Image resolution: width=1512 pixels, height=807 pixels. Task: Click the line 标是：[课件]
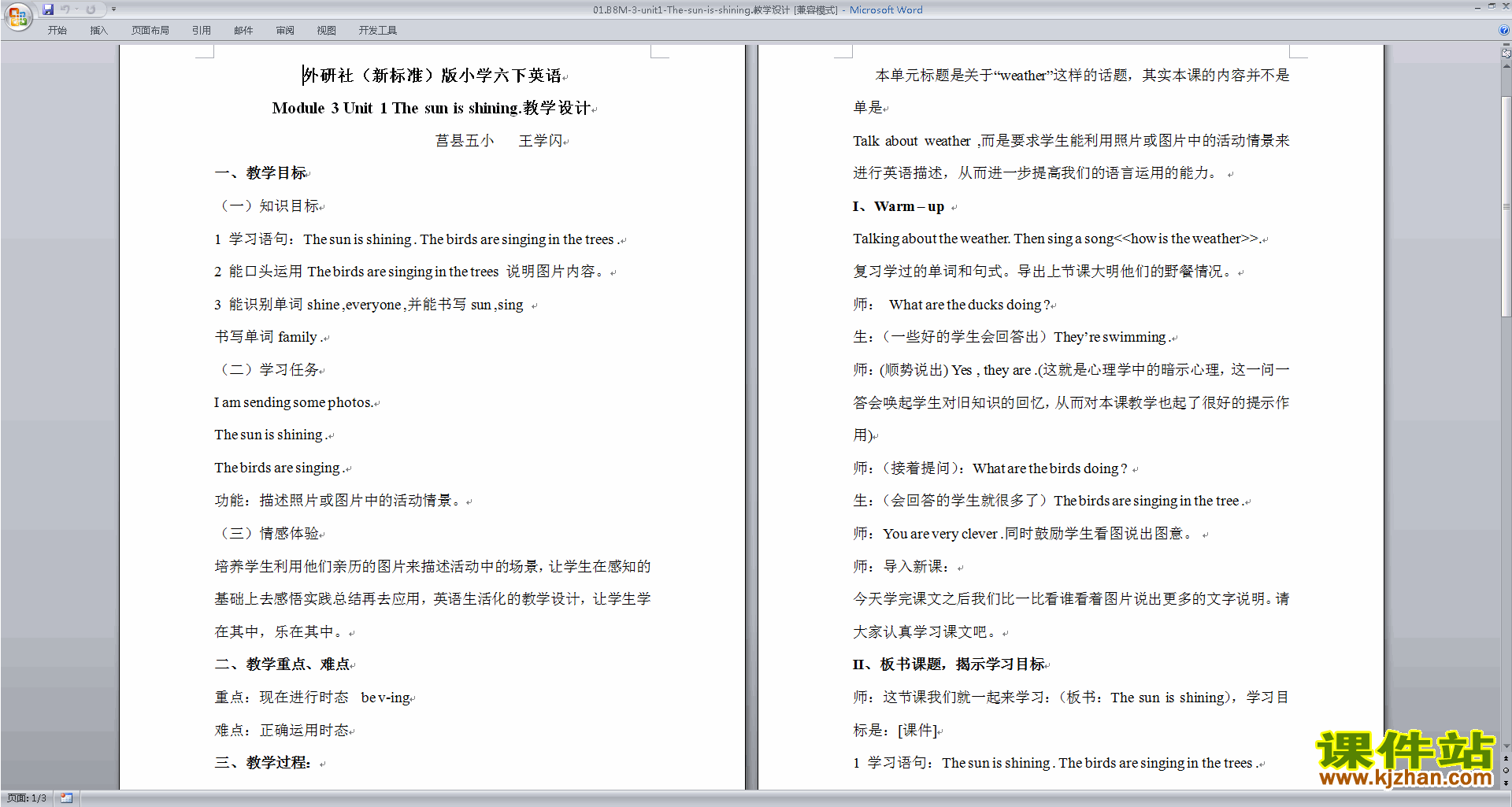pos(897,731)
